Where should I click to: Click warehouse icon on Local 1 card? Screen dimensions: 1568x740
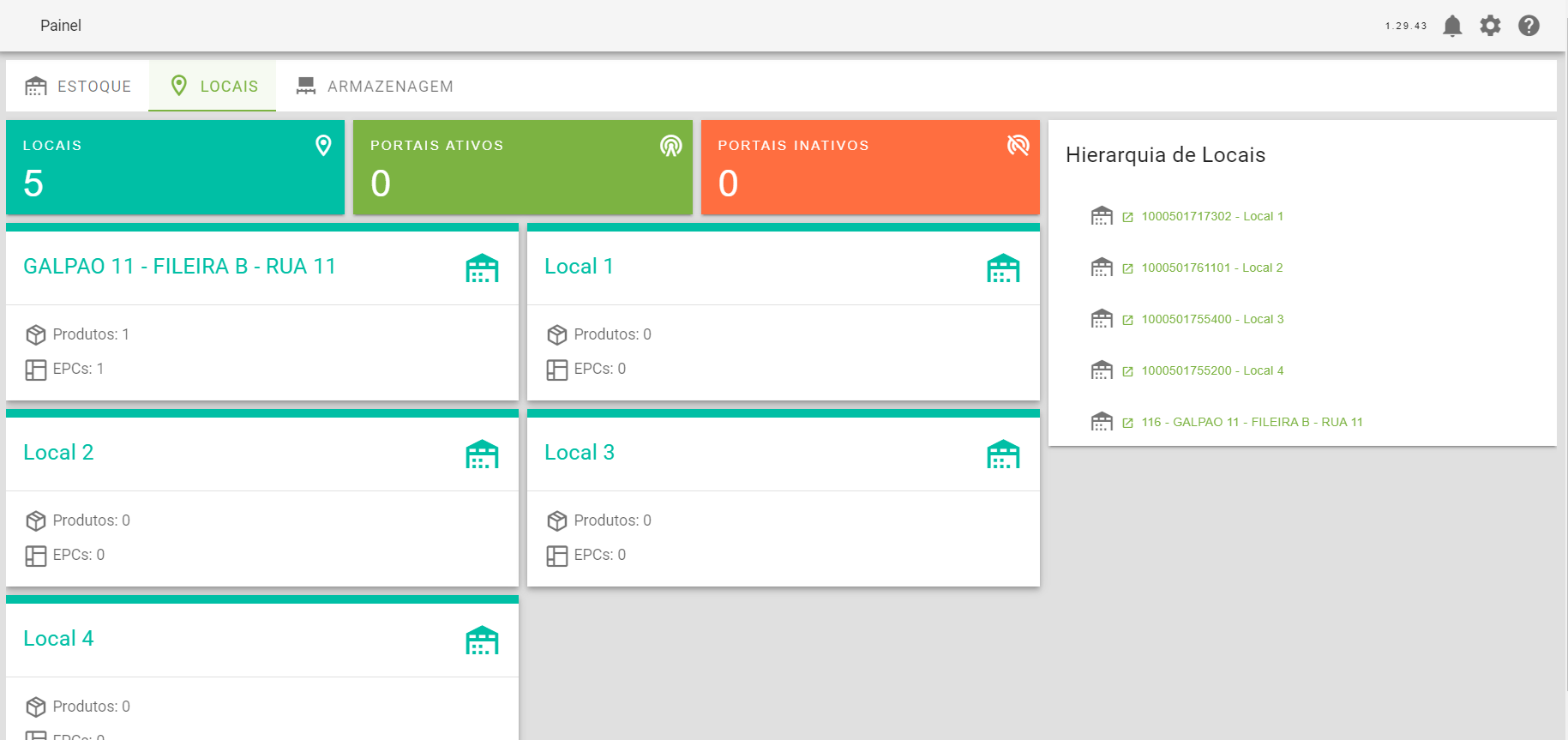pyautogui.click(x=1003, y=268)
